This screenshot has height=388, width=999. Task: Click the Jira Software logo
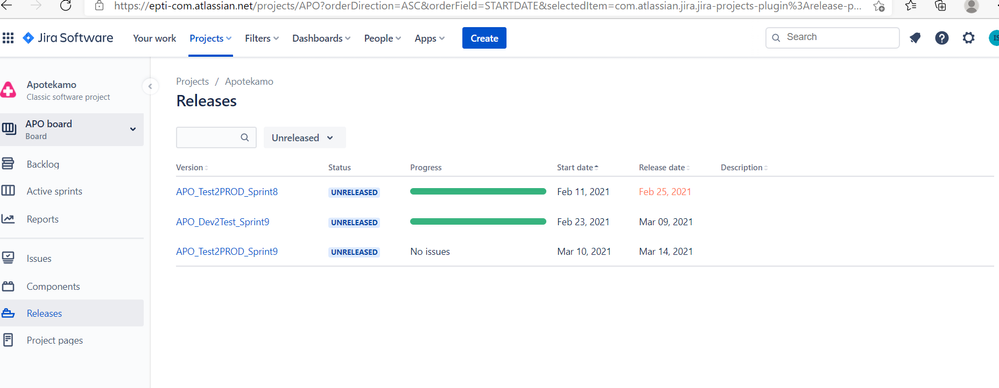point(68,38)
